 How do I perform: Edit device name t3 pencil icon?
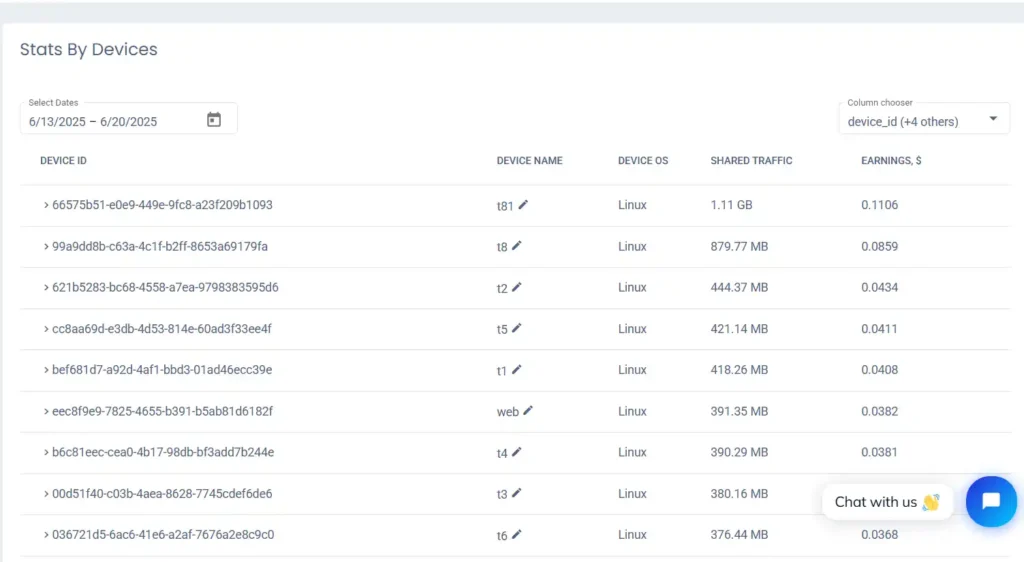click(x=517, y=493)
